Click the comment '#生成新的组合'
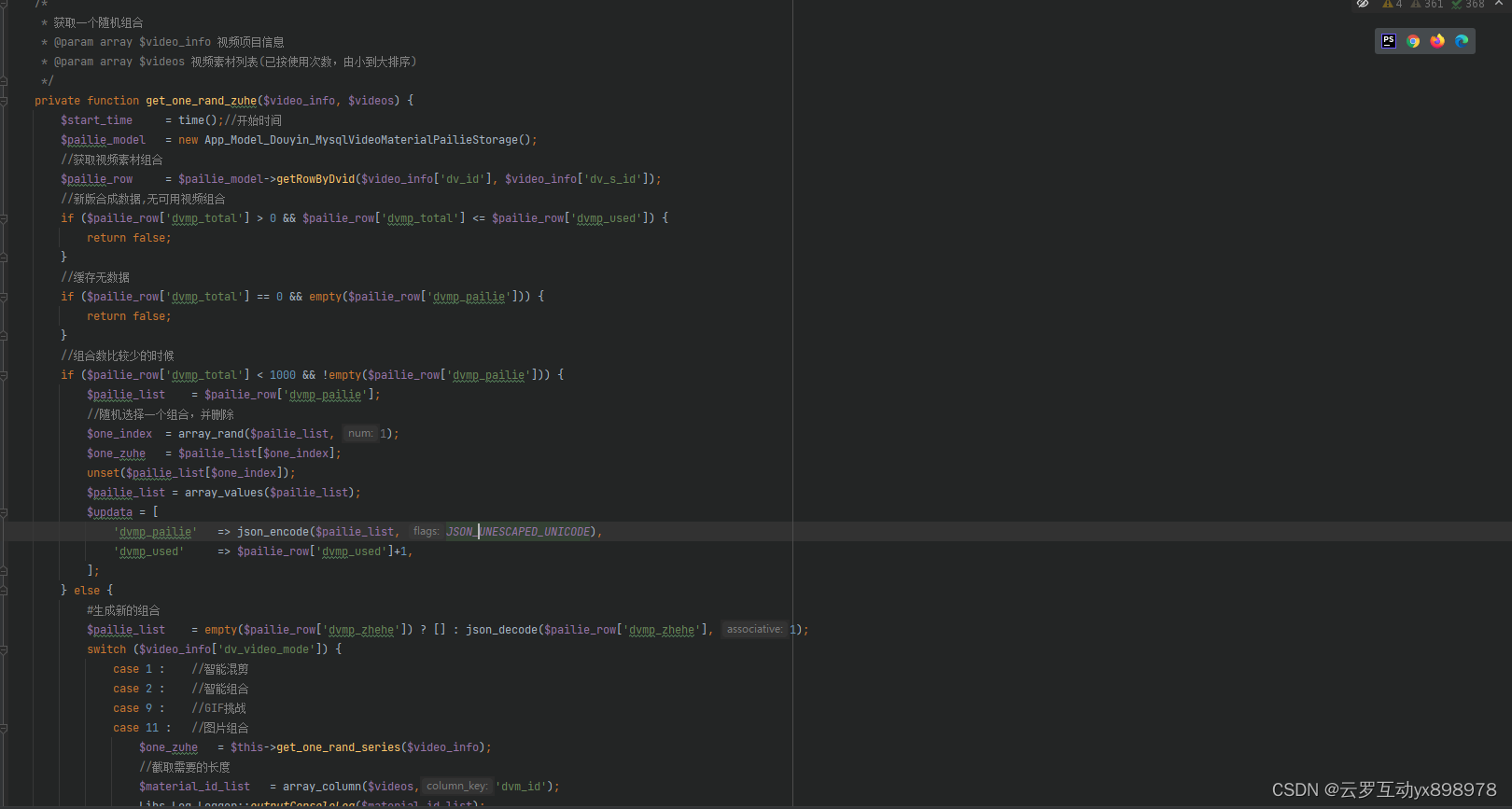This screenshot has width=1512, height=809. coord(123,610)
